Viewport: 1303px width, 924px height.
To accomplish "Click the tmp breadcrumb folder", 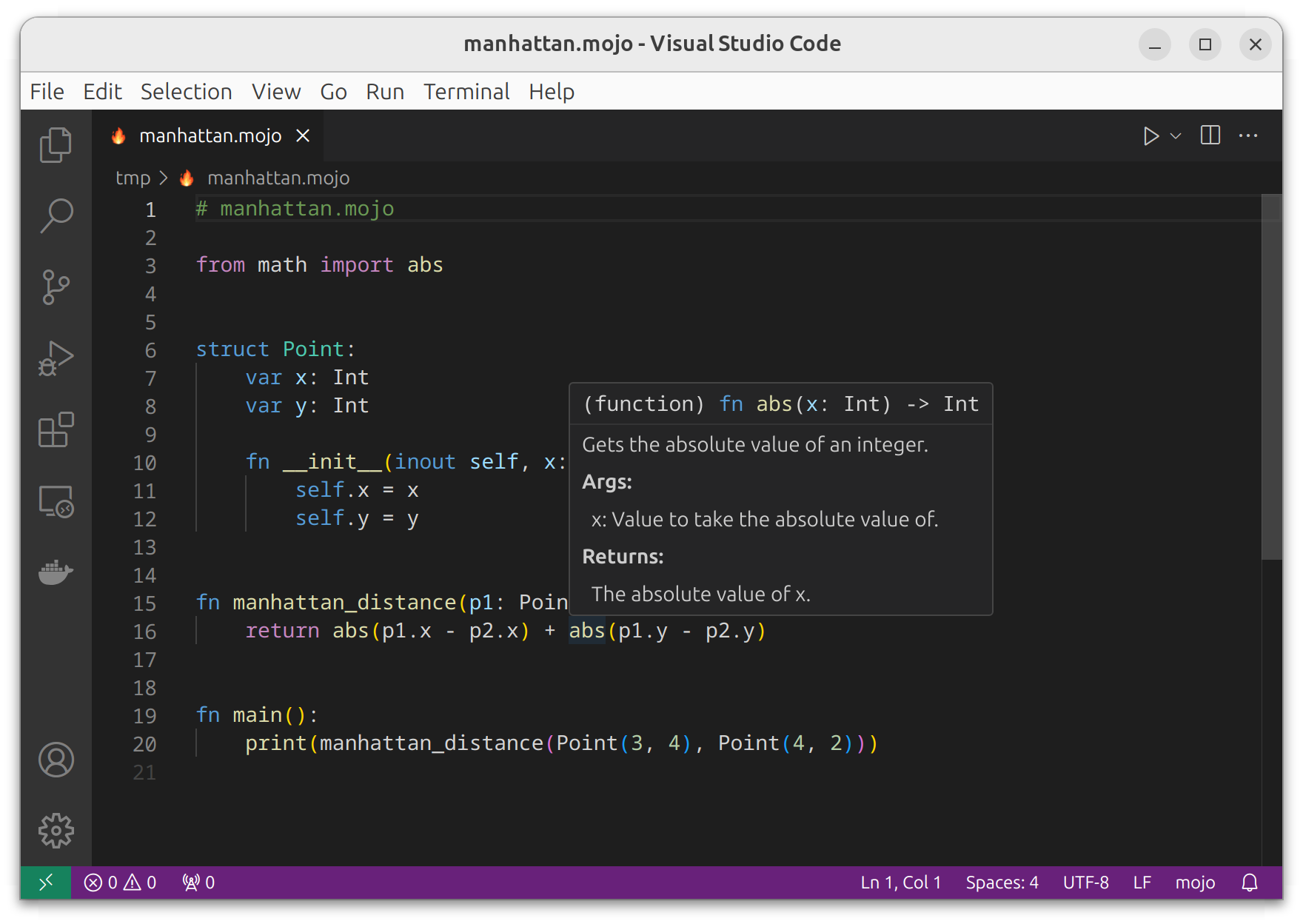I will point(133,178).
